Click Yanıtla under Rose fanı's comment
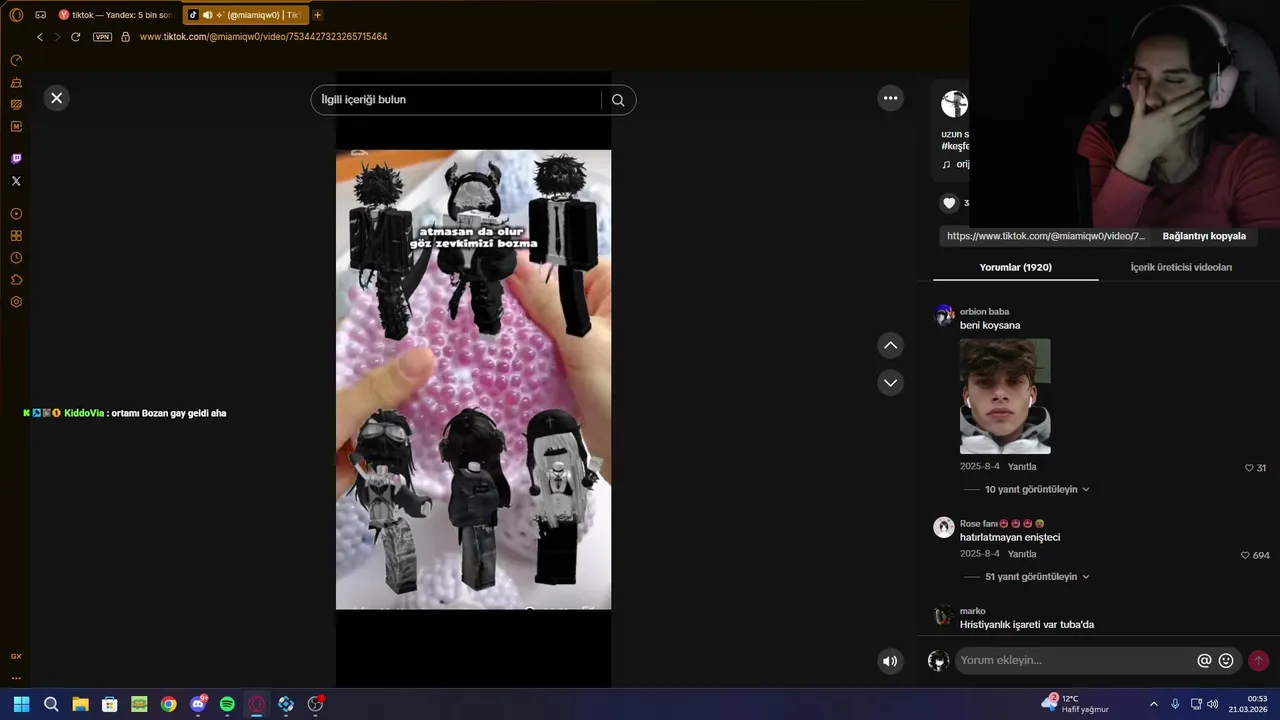The height and width of the screenshot is (720, 1280). tap(1022, 554)
